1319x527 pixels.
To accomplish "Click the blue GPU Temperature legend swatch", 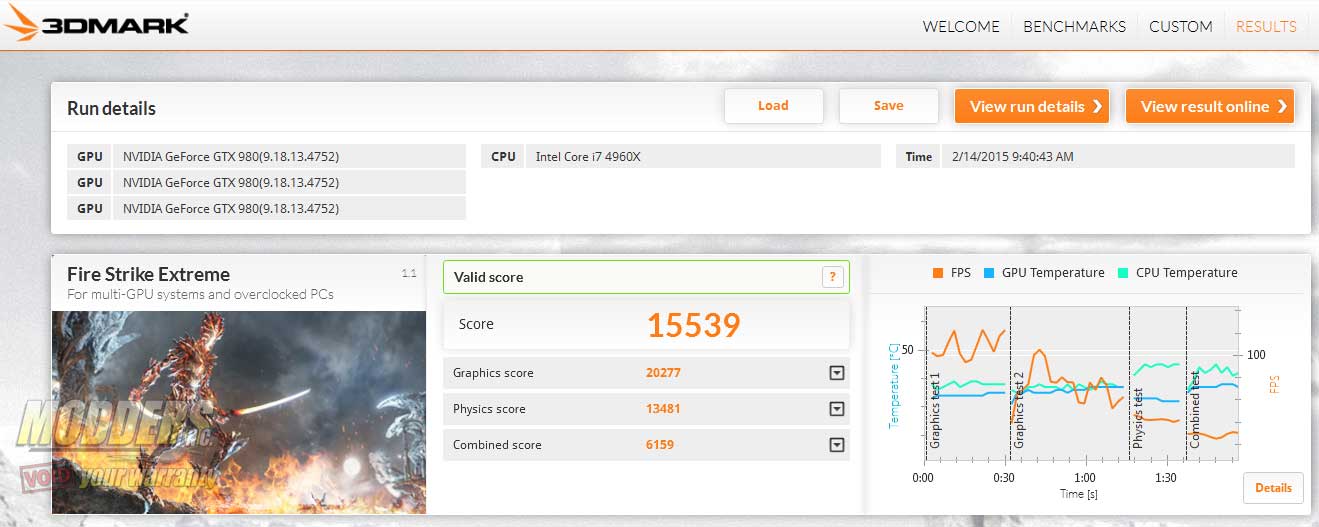I will coord(988,273).
